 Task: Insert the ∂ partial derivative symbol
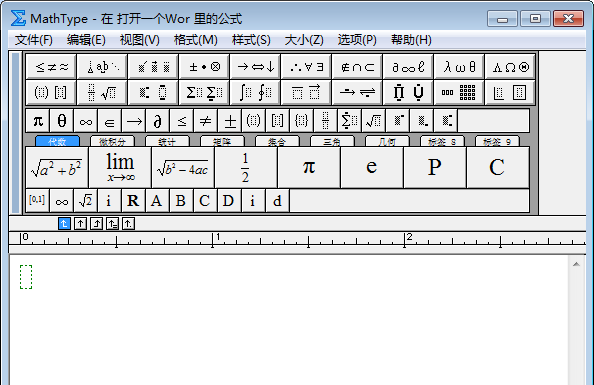(x=158, y=121)
